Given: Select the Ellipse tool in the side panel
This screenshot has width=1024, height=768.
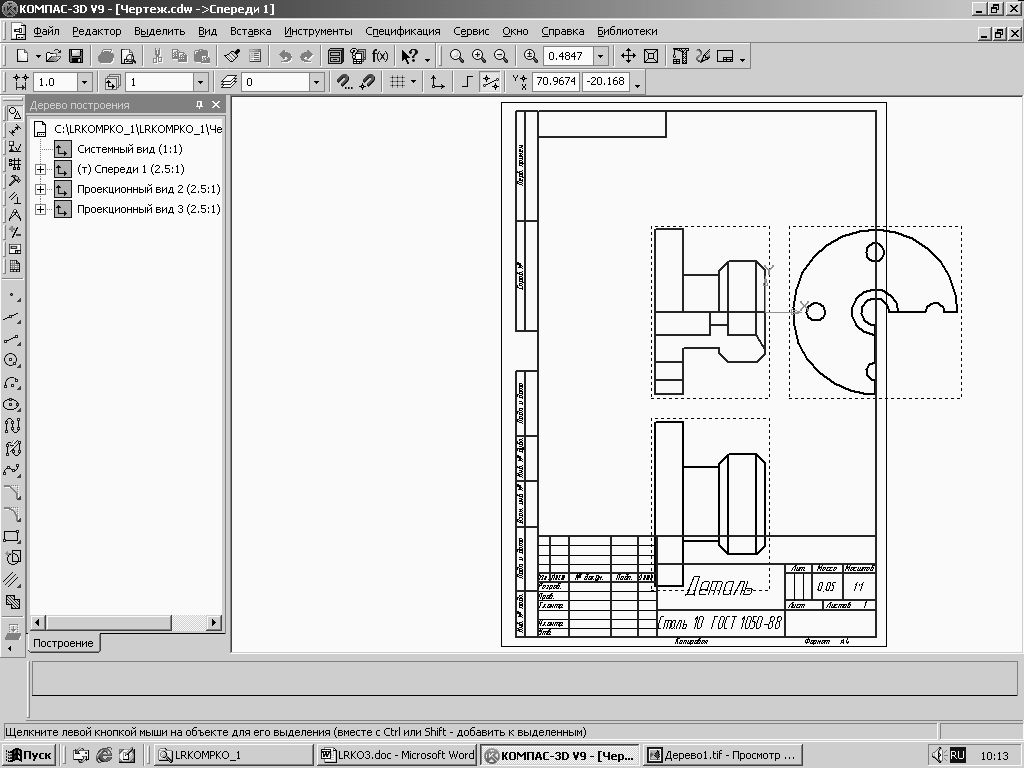Looking at the screenshot, I should click(12, 404).
